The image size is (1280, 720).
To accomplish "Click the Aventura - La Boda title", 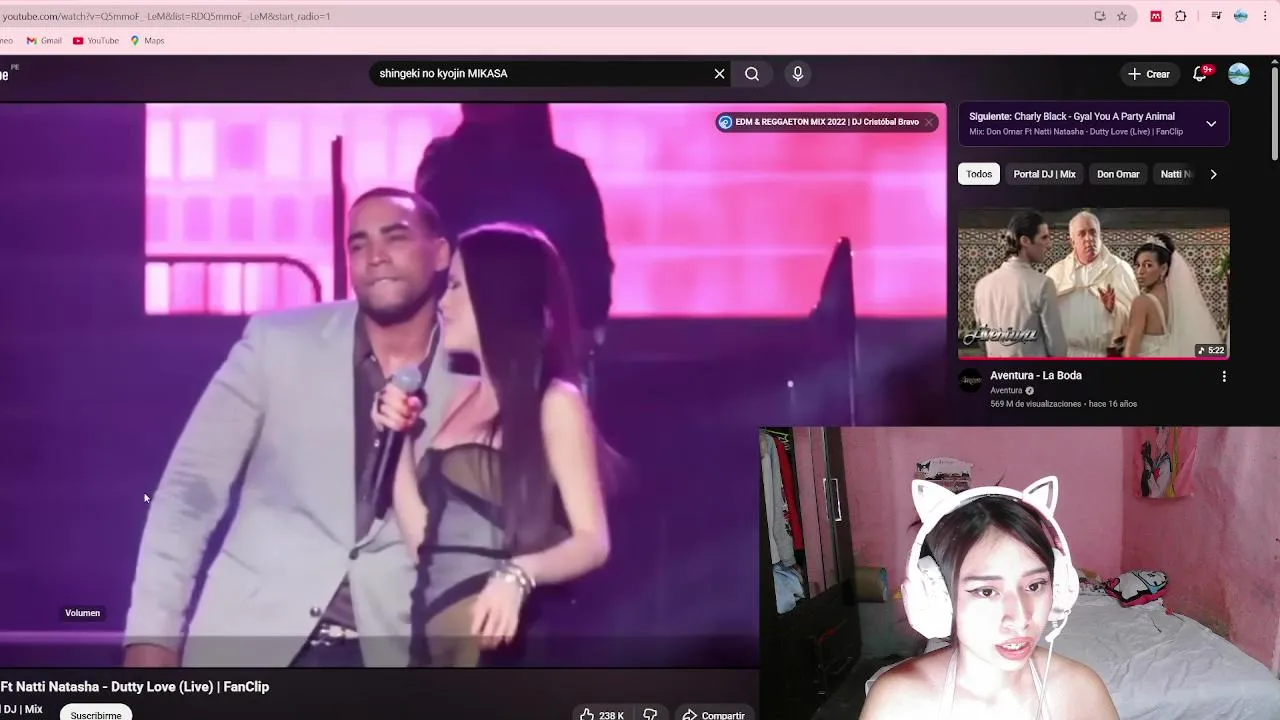I will (1036, 376).
